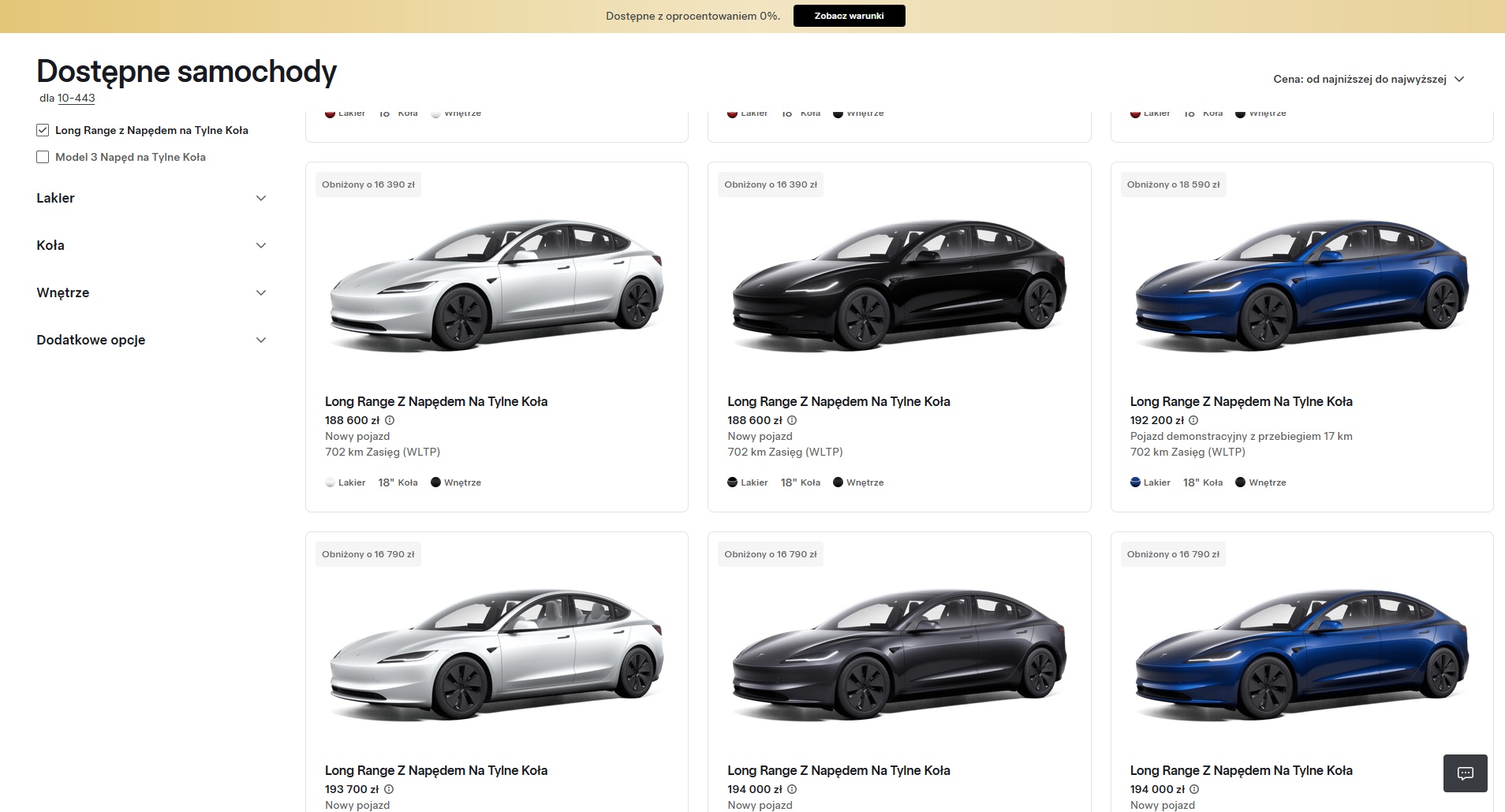Image resolution: width=1505 pixels, height=812 pixels.
Task: Open grey car listing image, 194 000 zł
Action: [x=899, y=657]
